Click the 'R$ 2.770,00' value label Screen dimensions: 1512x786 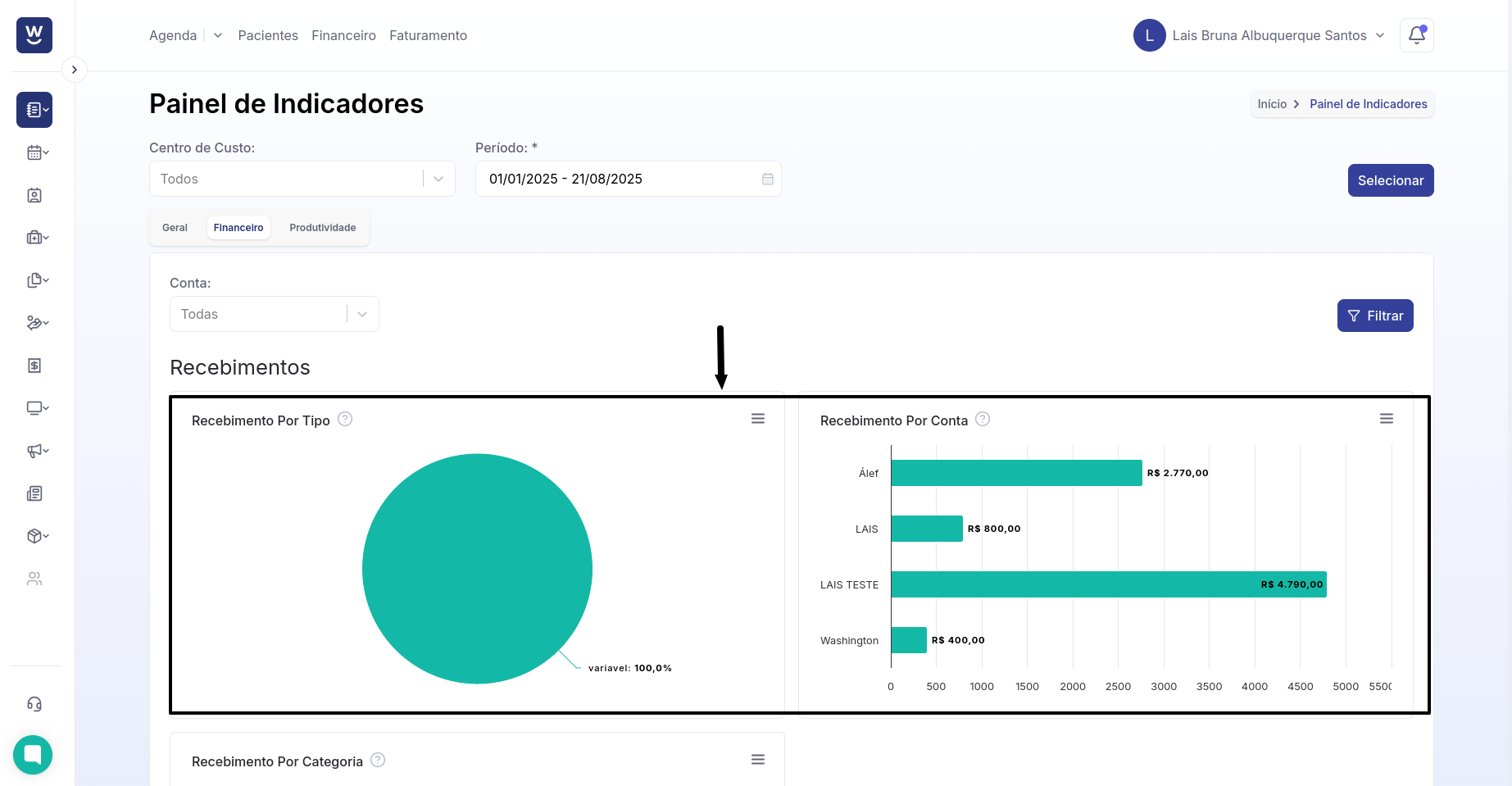1178,473
